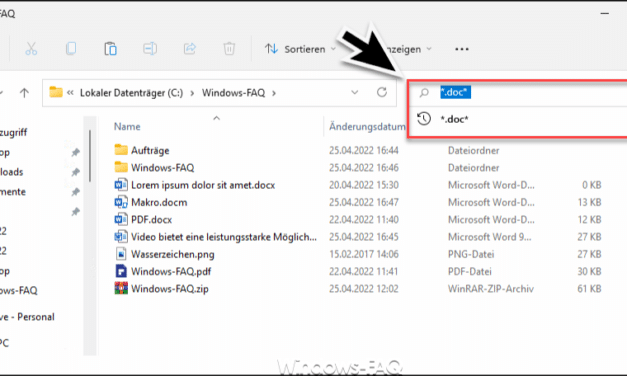Click the search magnifier icon
Viewport: 627px width, 376px height.
click(x=424, y=93)
